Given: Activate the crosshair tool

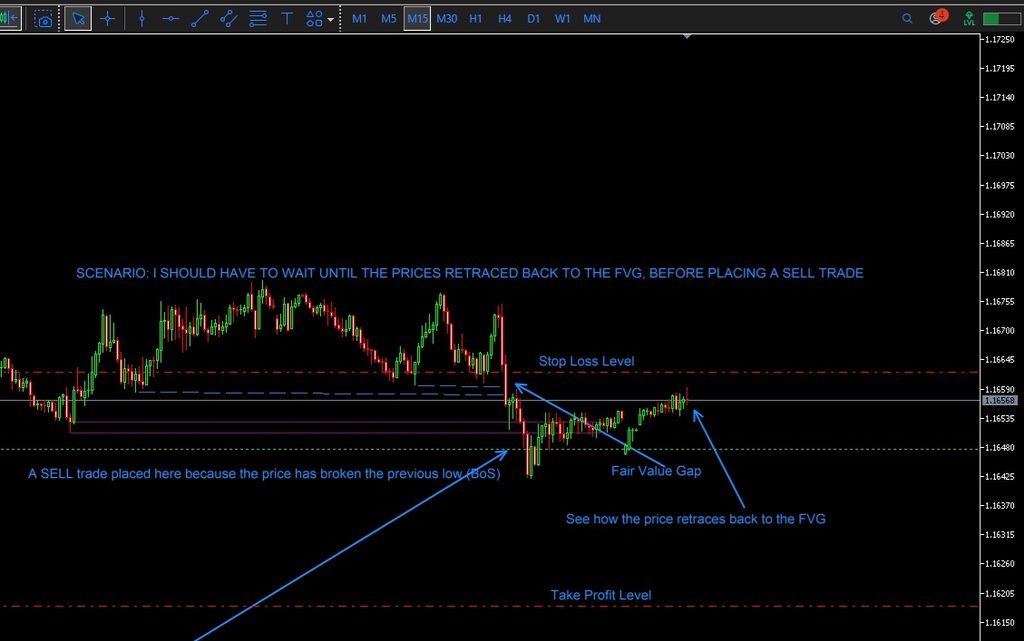Looking at the screenshot, I should tap(108, 19).
